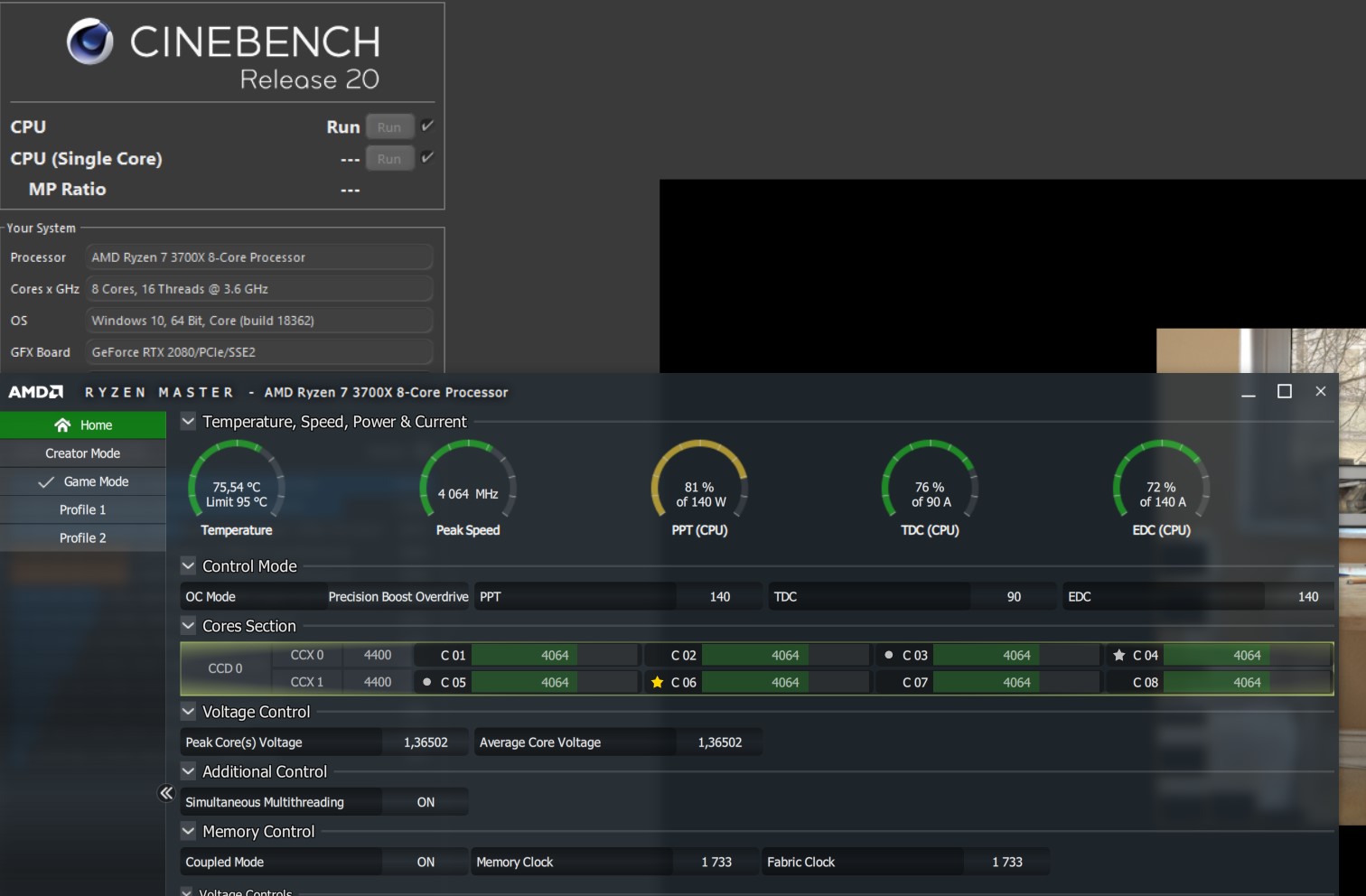Screen dimensions: 1366x896
Task: Click the Peak Core(s) Voltage value 1,36502
Action: [426, 742]
